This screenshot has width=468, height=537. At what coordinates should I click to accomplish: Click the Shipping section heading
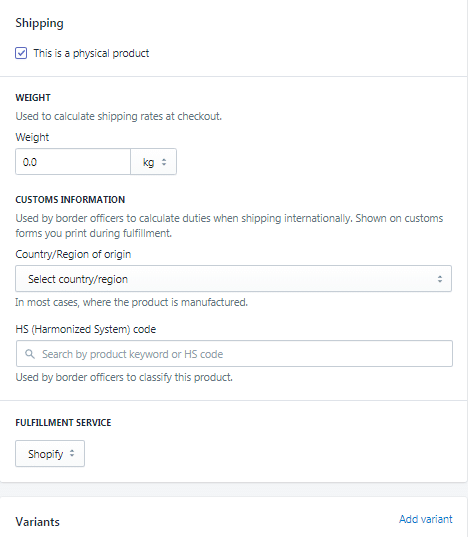pyautogui.click(x=39, y=23)
